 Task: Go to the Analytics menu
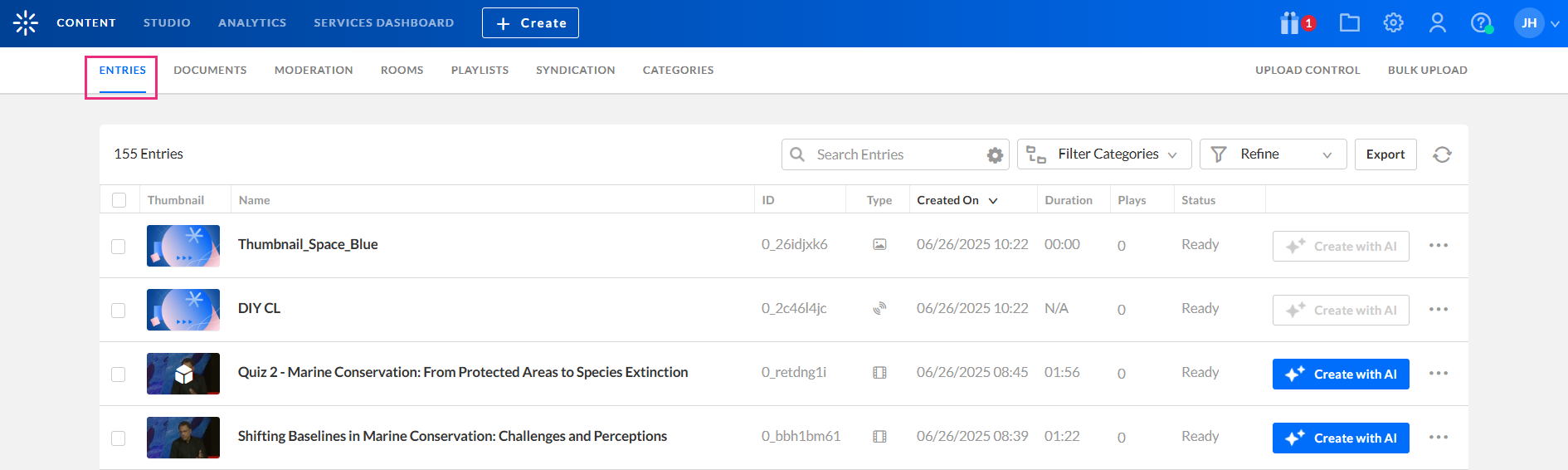pyautogui.click(x=252, y=23)
